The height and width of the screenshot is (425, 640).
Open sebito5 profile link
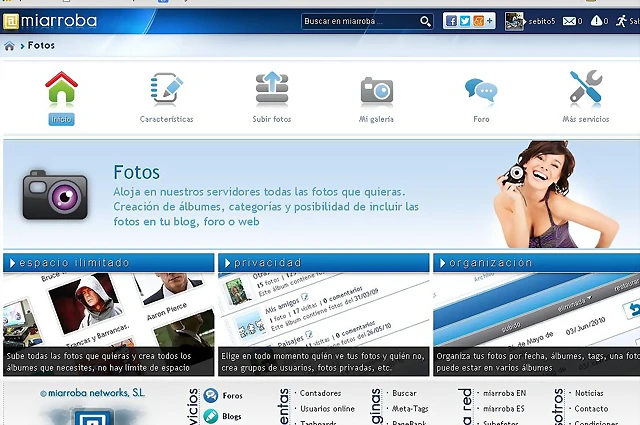click(542, 21)
